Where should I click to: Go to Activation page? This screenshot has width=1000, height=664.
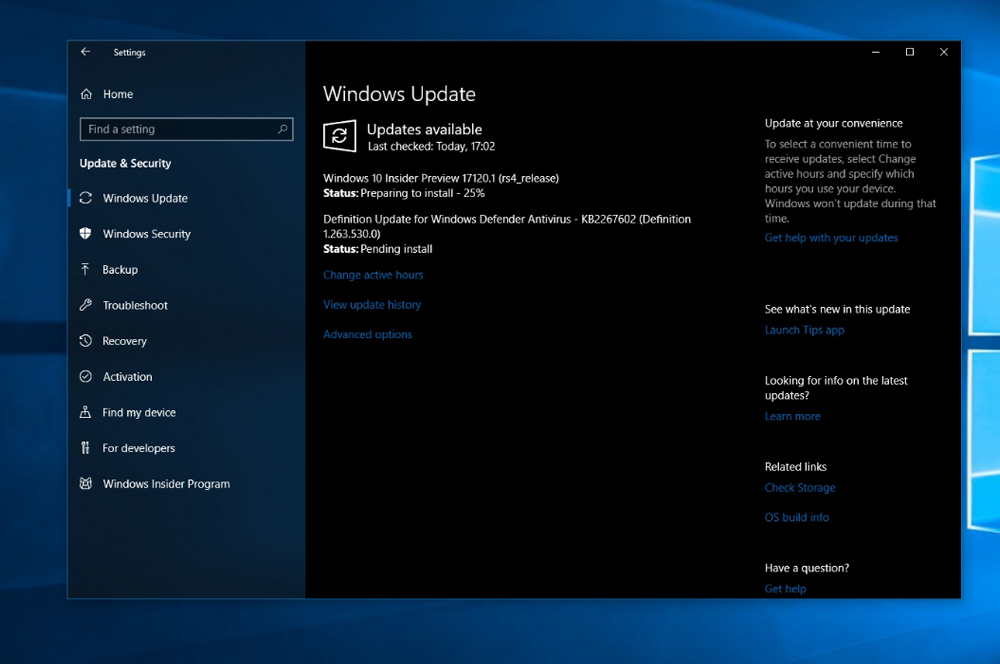point(128,377)
